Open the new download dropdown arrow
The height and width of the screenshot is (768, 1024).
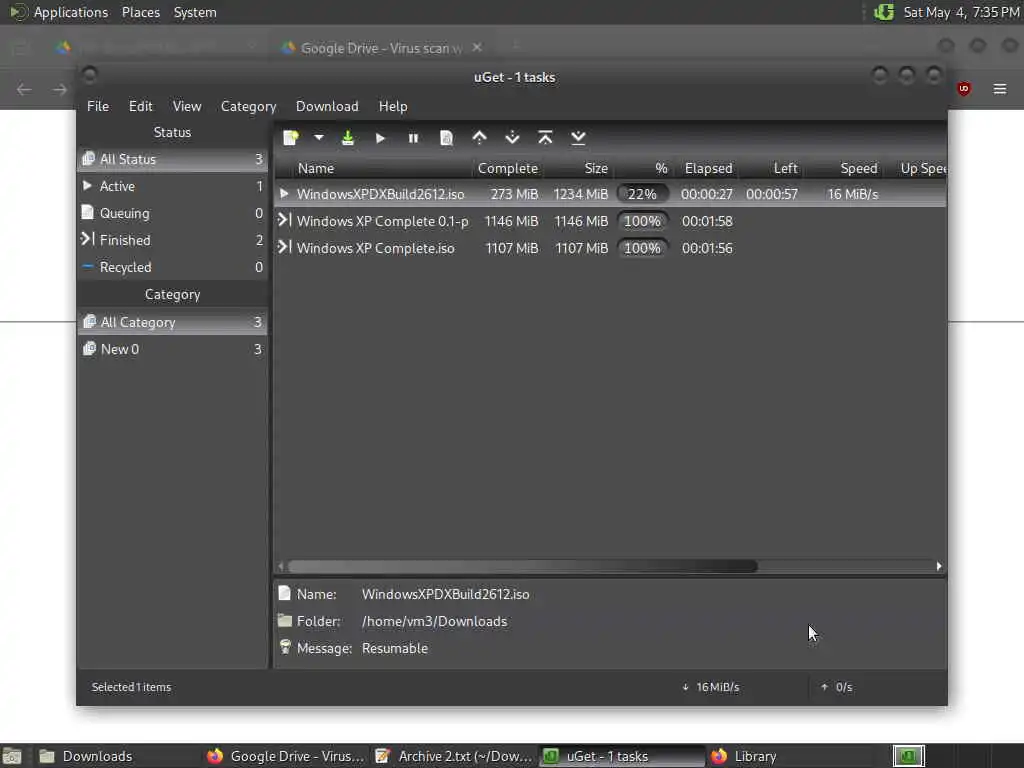[x=319, y=138]
